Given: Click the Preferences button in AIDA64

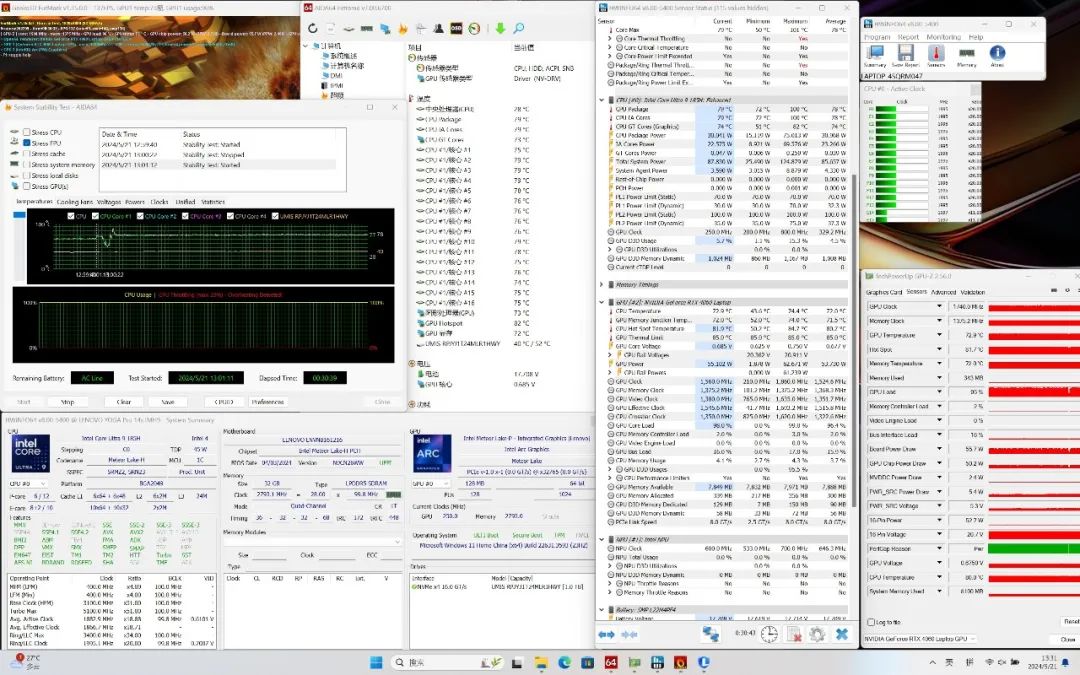Looking at the screenshot, I should [x=267, y=402].
